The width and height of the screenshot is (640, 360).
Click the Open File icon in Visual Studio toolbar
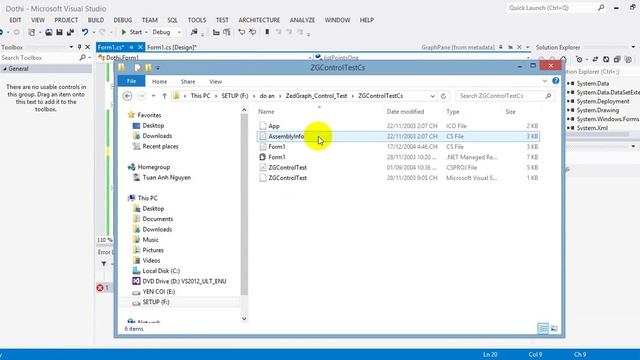(x=49, y=32)
